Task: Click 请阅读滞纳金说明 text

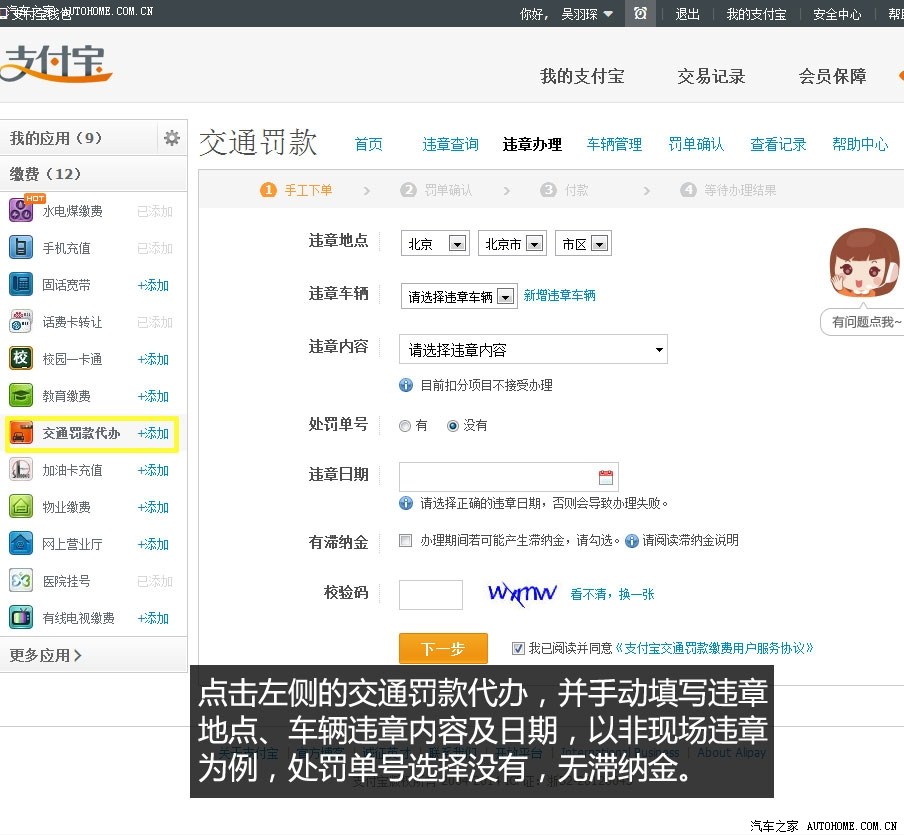Action: (690, 540)
